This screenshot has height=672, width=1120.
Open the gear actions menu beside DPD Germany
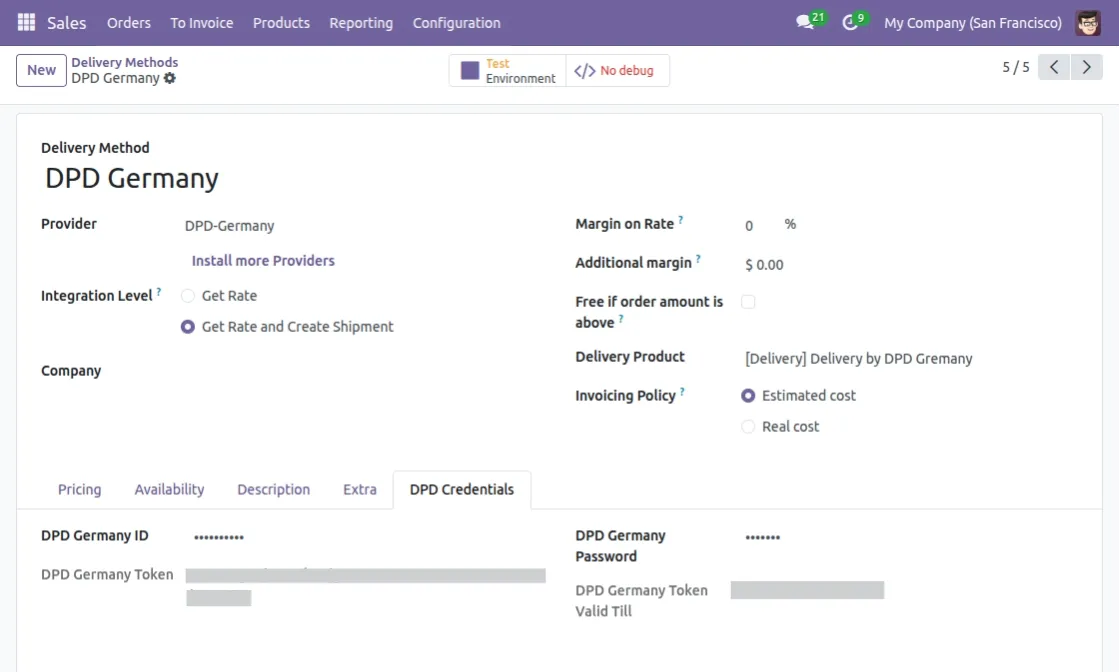coord(169,79)
